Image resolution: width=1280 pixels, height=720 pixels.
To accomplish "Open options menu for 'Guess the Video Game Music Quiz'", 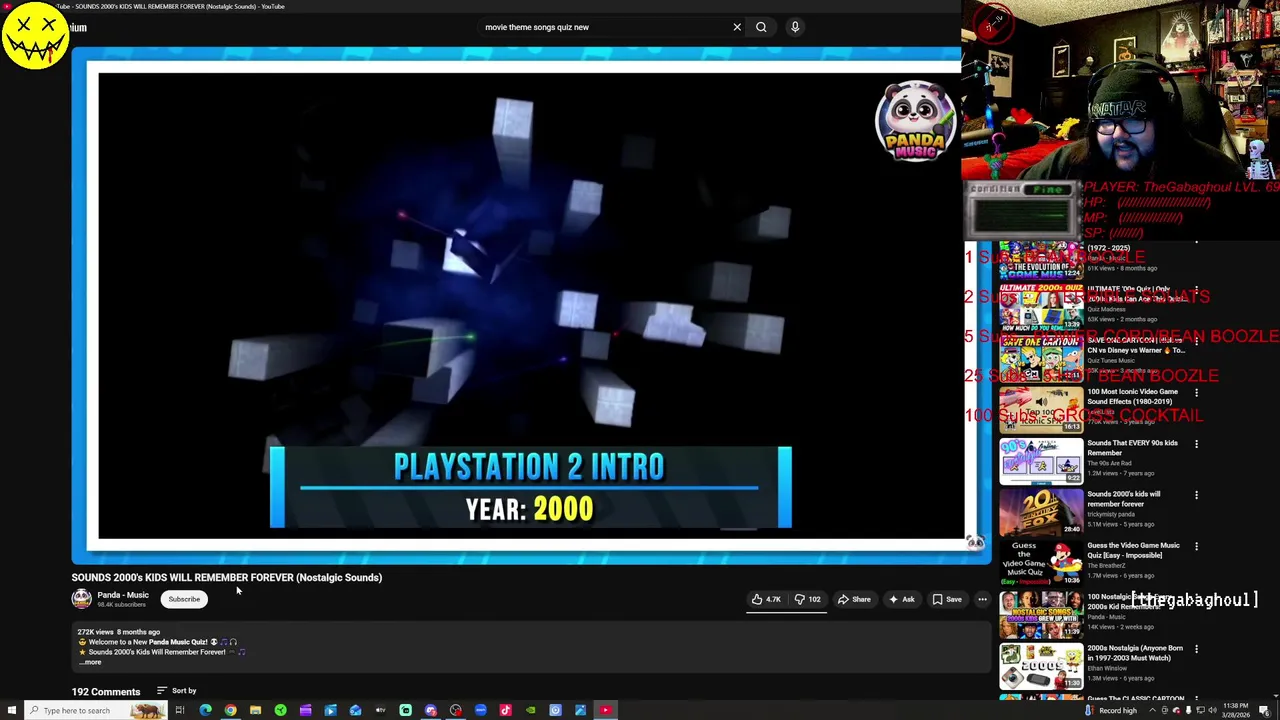I will [1196, 546].
